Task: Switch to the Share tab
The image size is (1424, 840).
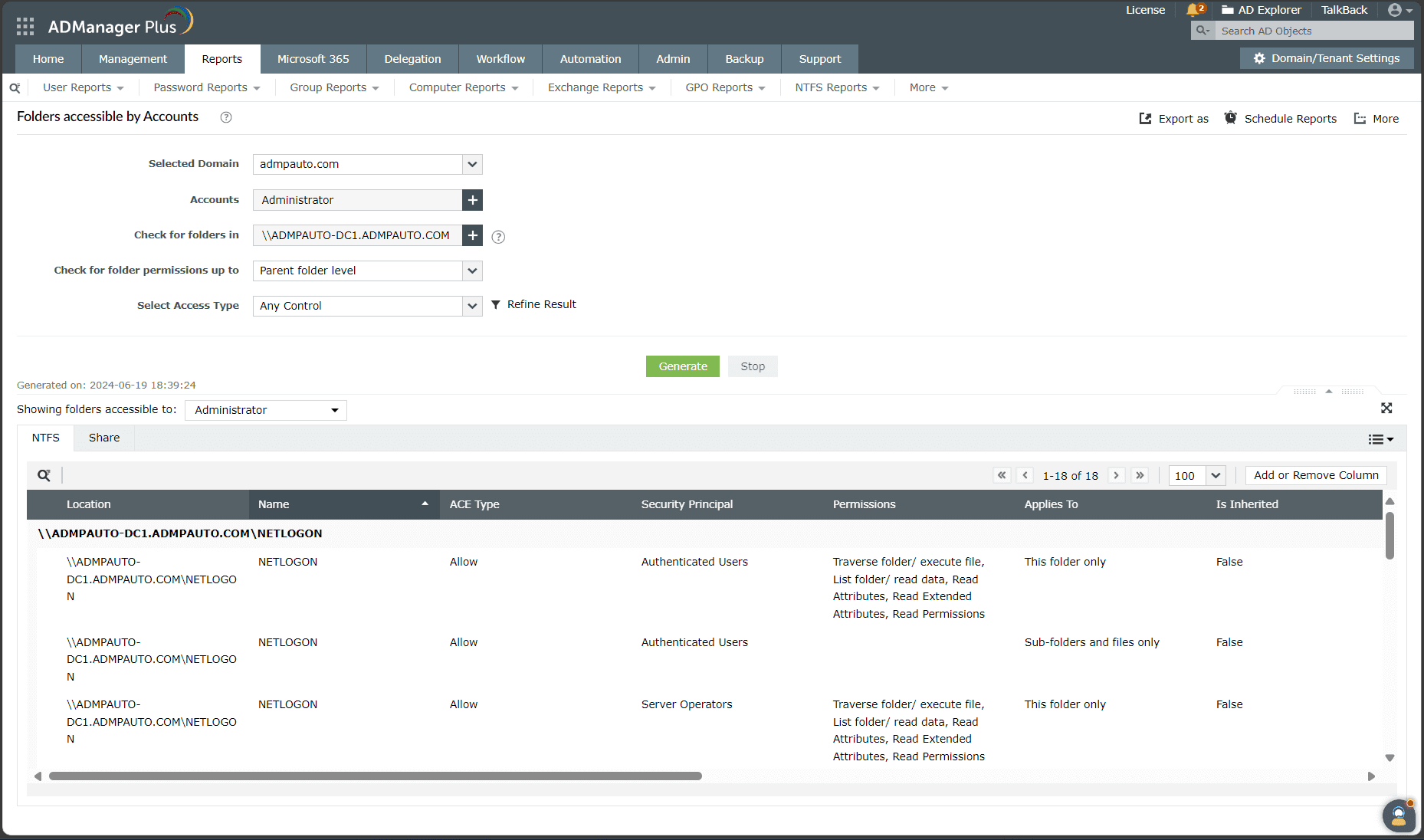Action: (104, 438)
